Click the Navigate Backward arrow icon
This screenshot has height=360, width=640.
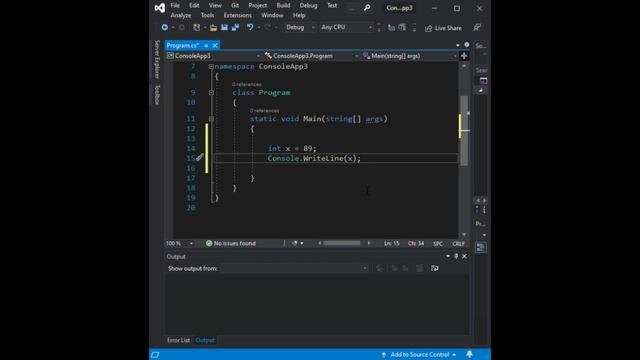(x=164, y=27)
